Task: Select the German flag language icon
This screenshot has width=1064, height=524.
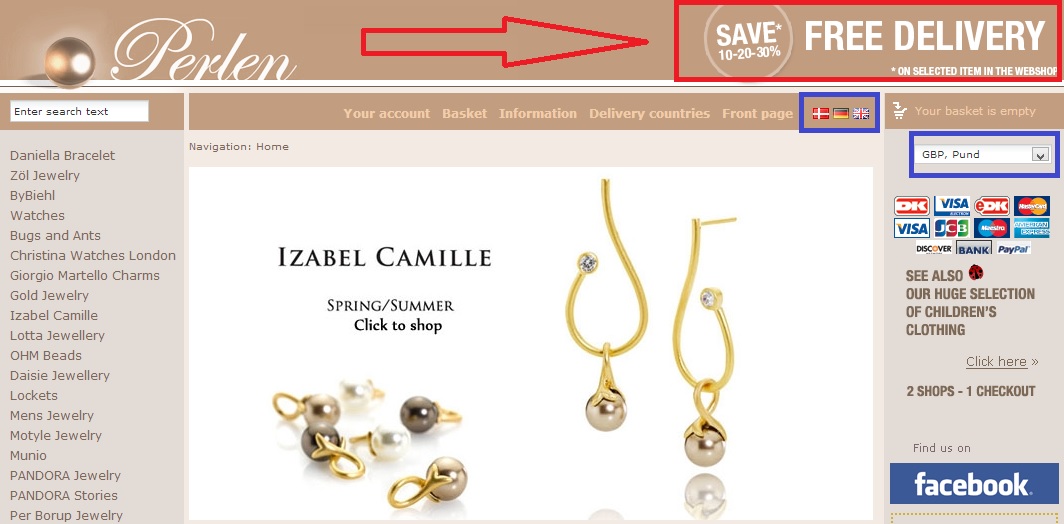Action: click(x=841, y=113)
